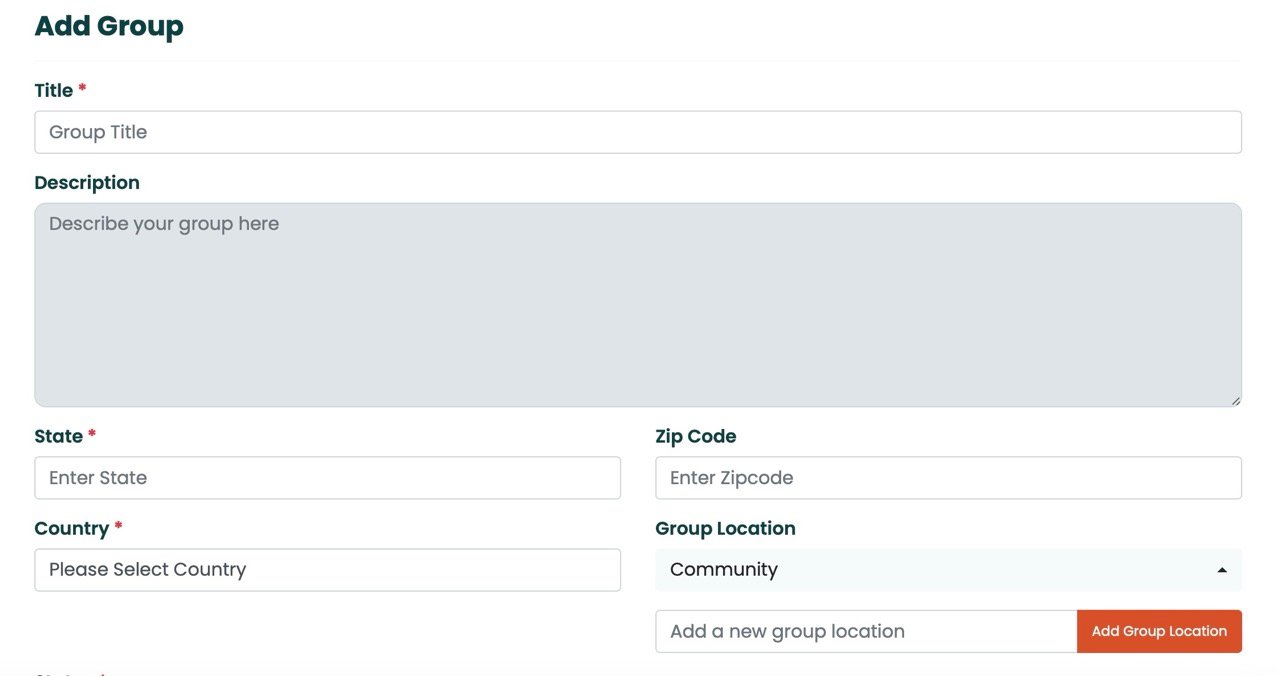The image size is (1280, 676).
Task: Focus the Description text area
Action: pyautogui.click(x=637, y=305)
